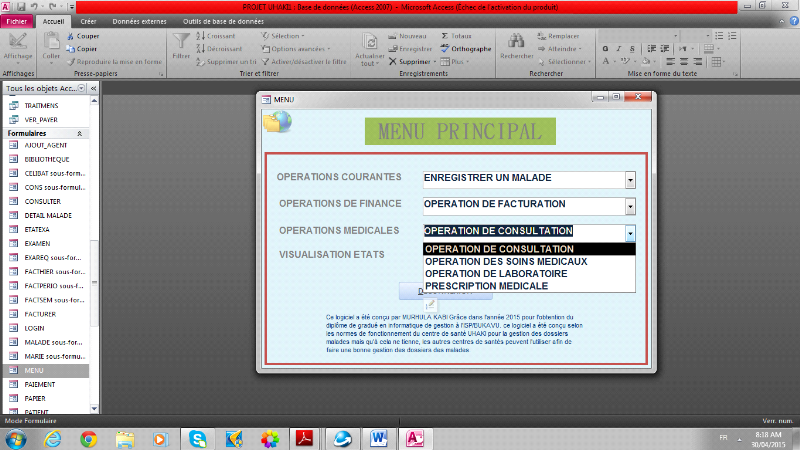The image size is (800, 450).
Task: Open Atteindre dropdown
Action: tap(560, 49)
